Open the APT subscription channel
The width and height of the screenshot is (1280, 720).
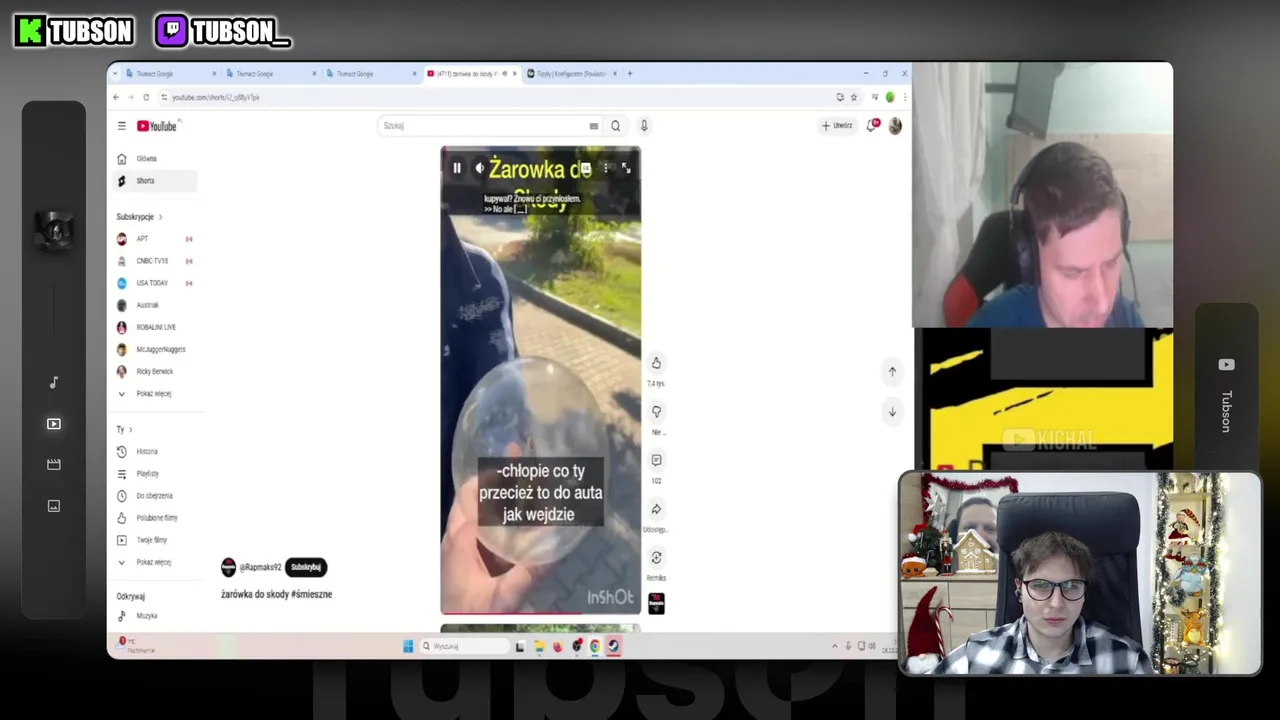pos(155,239)
